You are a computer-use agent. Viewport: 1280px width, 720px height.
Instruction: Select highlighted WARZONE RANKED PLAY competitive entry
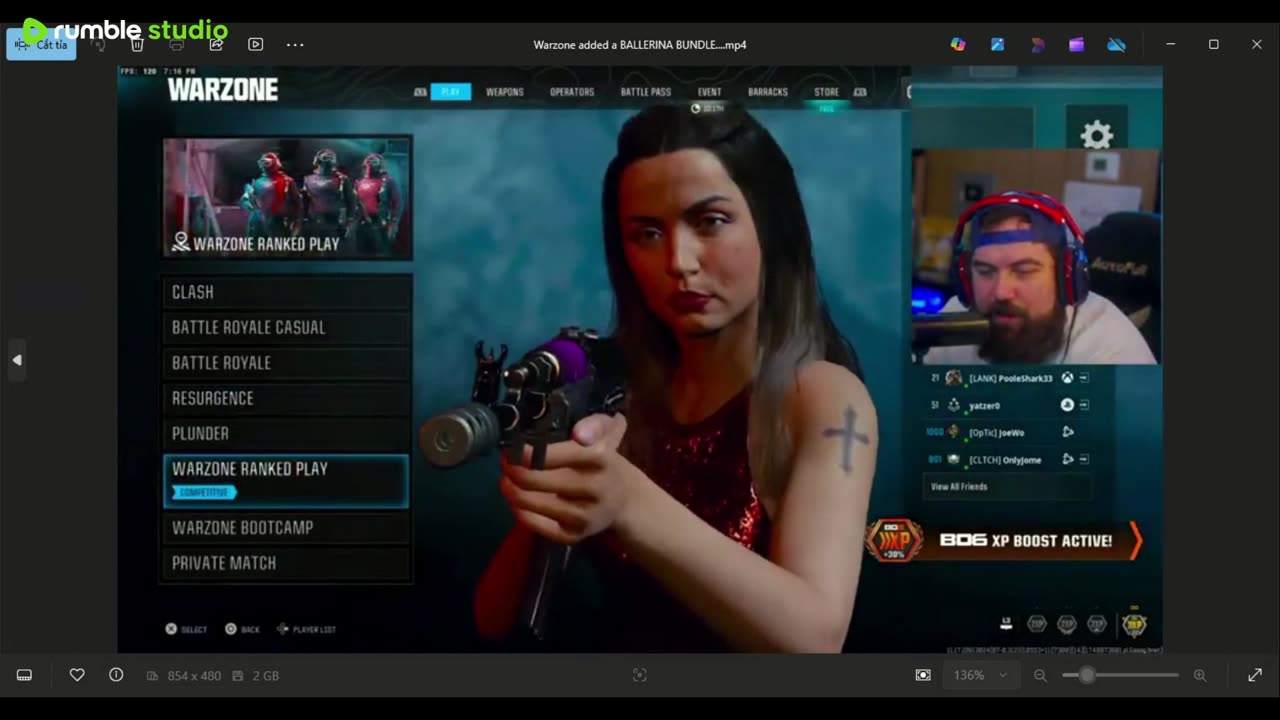pos(286,480)
